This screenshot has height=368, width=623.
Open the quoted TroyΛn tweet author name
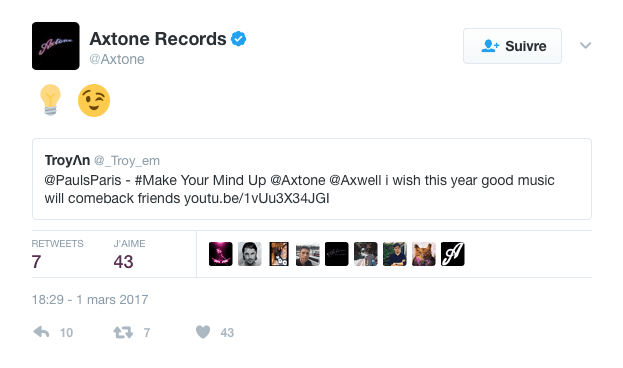click(x=67, y=160)
